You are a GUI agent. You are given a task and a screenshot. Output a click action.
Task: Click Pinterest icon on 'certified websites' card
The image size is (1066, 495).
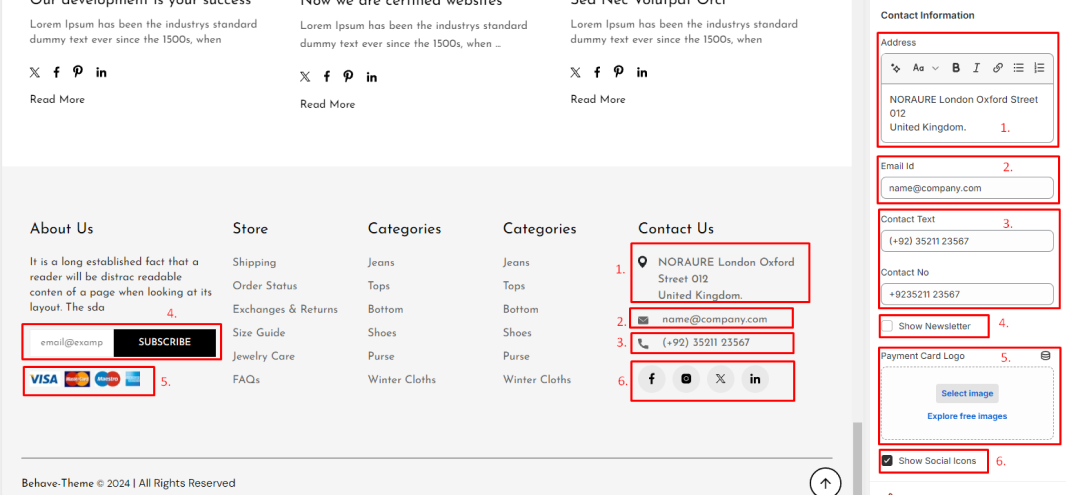pyautogui.click(x=349, y=77)
